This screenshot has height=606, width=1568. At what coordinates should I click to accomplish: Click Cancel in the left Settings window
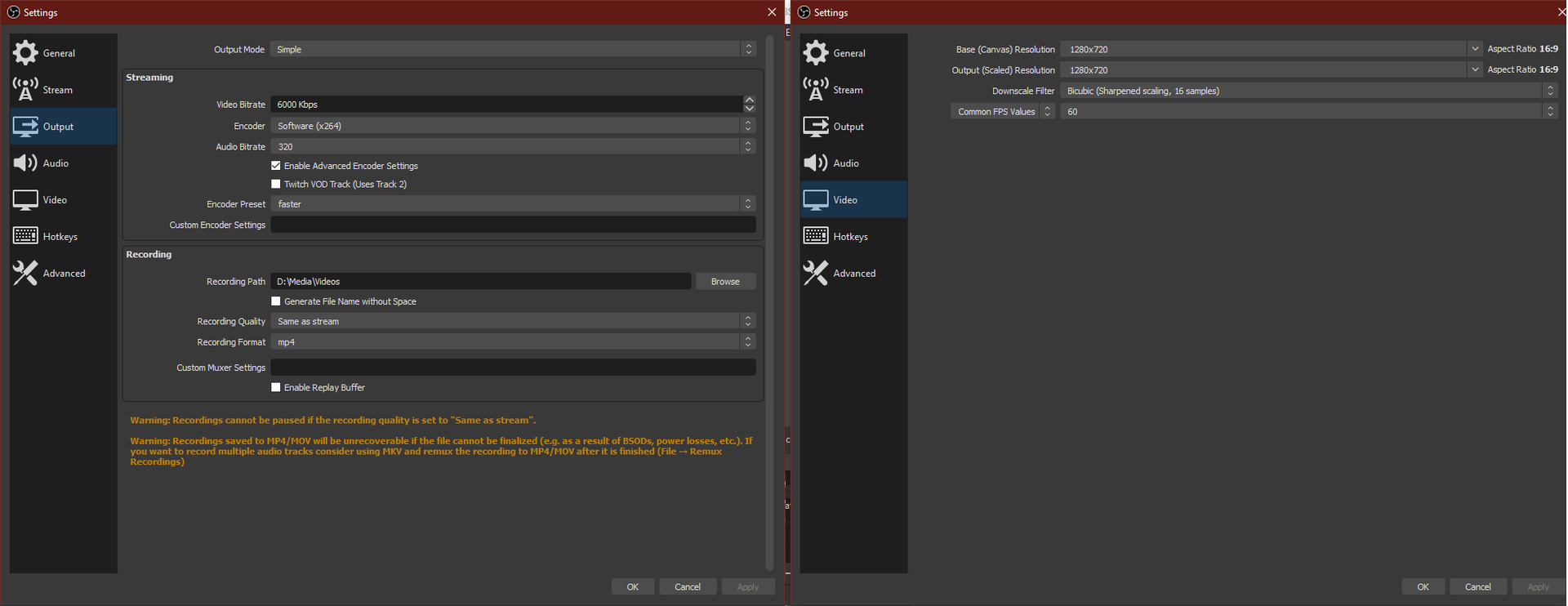pos(688,586)
